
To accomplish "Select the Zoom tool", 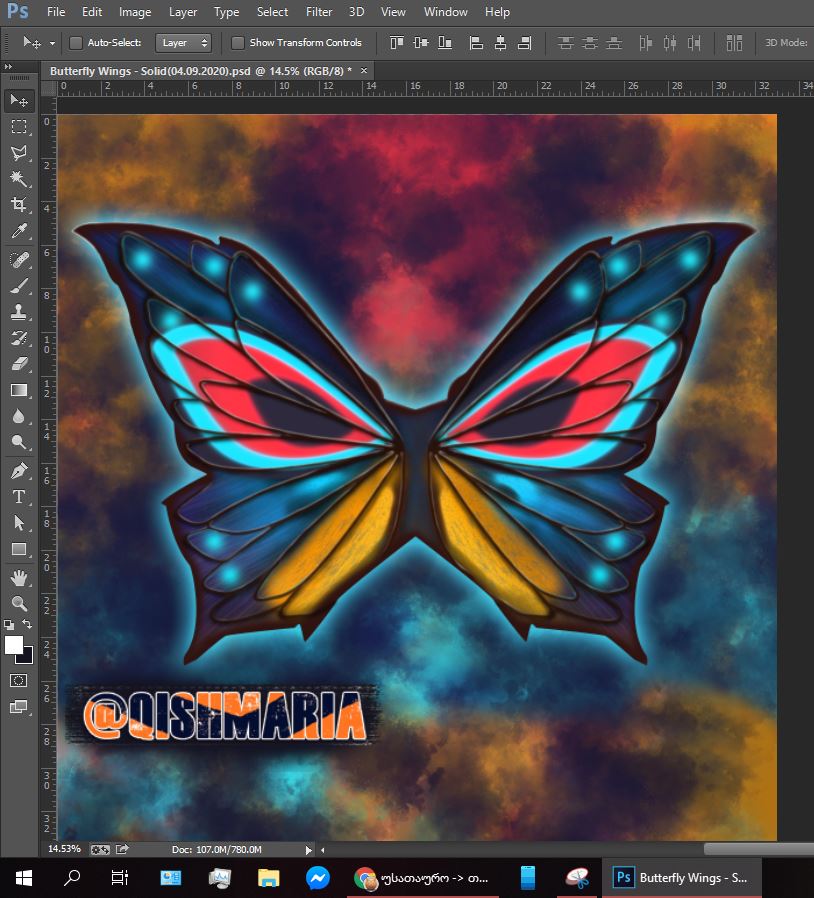I will [19, 603].
